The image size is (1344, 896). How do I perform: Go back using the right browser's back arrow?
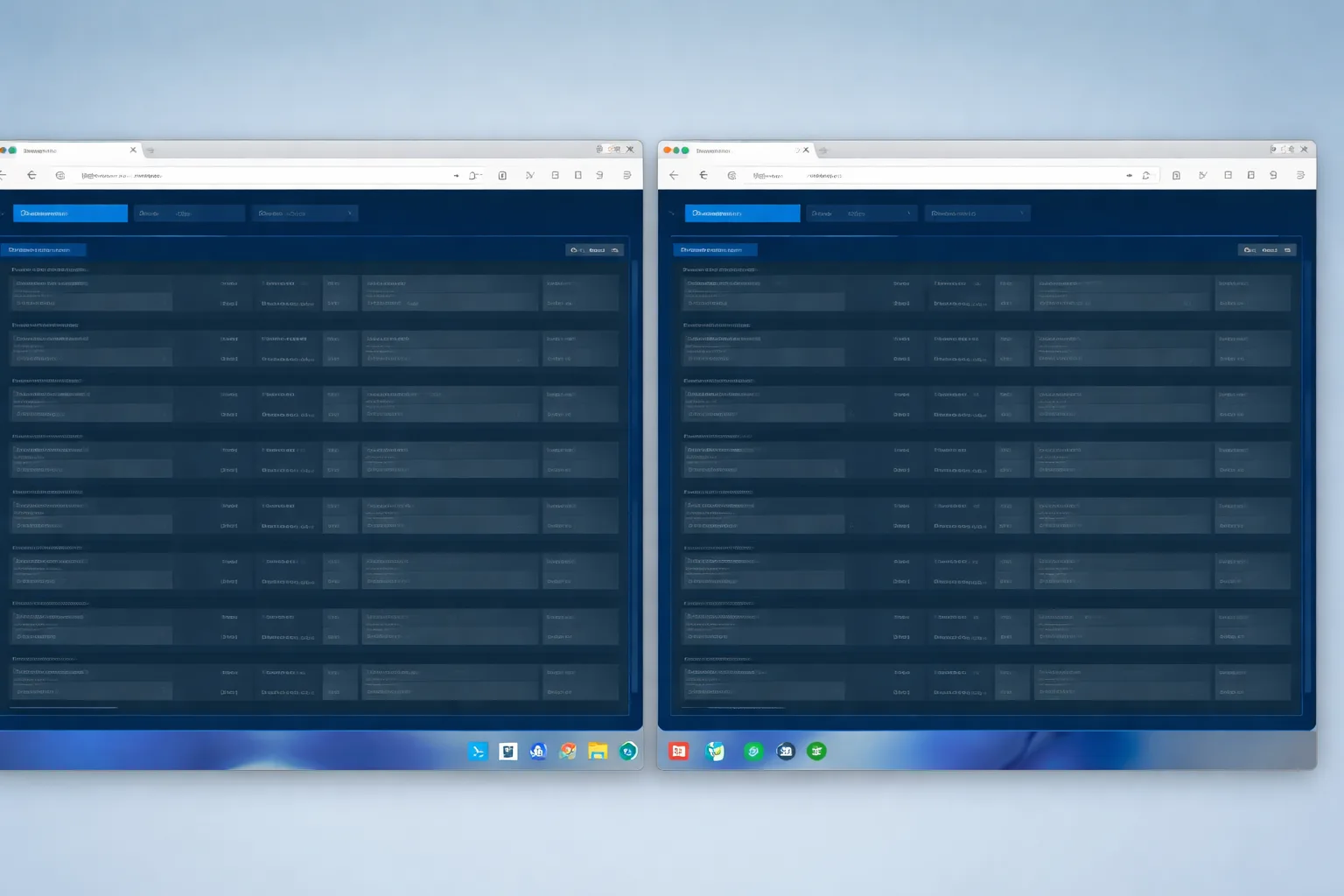[x=674, y=175]
